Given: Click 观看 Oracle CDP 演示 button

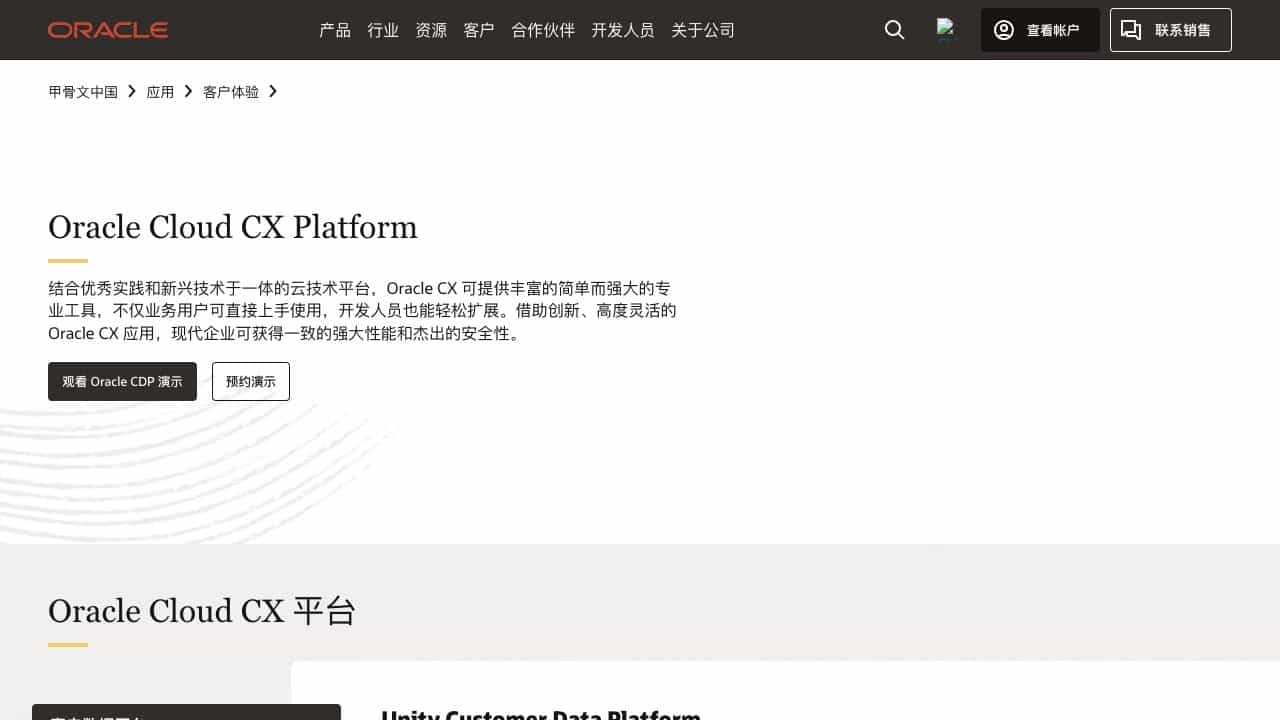Looking at the screenshot, I should [122, 381].
